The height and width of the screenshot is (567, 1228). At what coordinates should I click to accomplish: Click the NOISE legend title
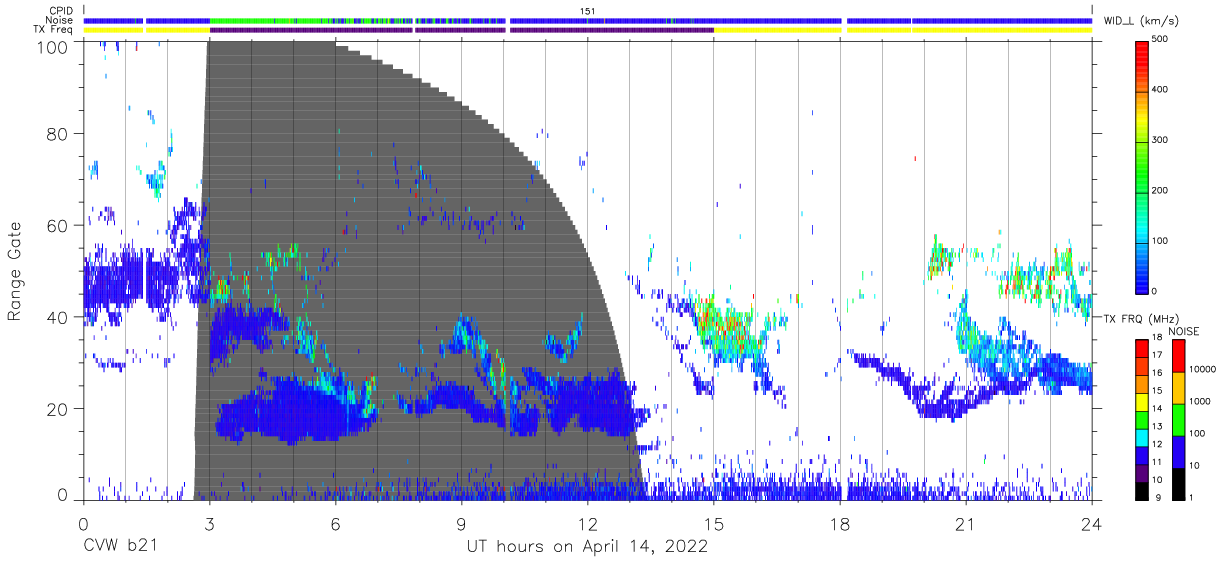click(x=1183, y=331)
